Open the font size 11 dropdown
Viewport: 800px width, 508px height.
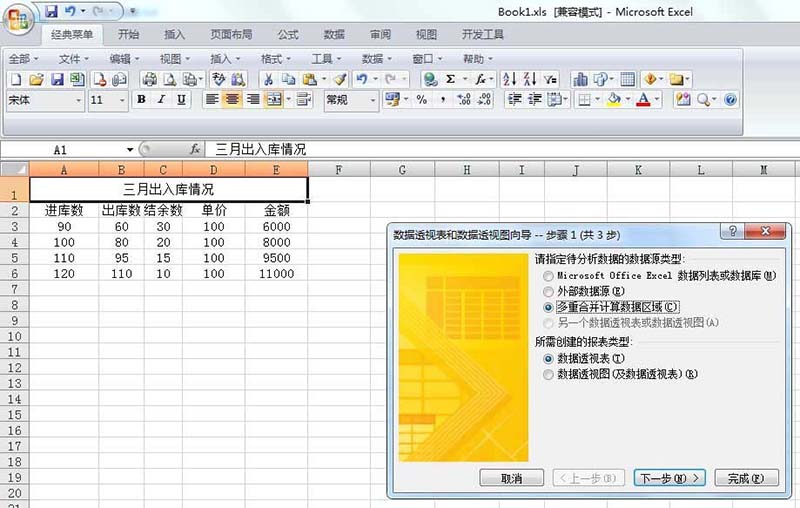[x=122, y=100]
